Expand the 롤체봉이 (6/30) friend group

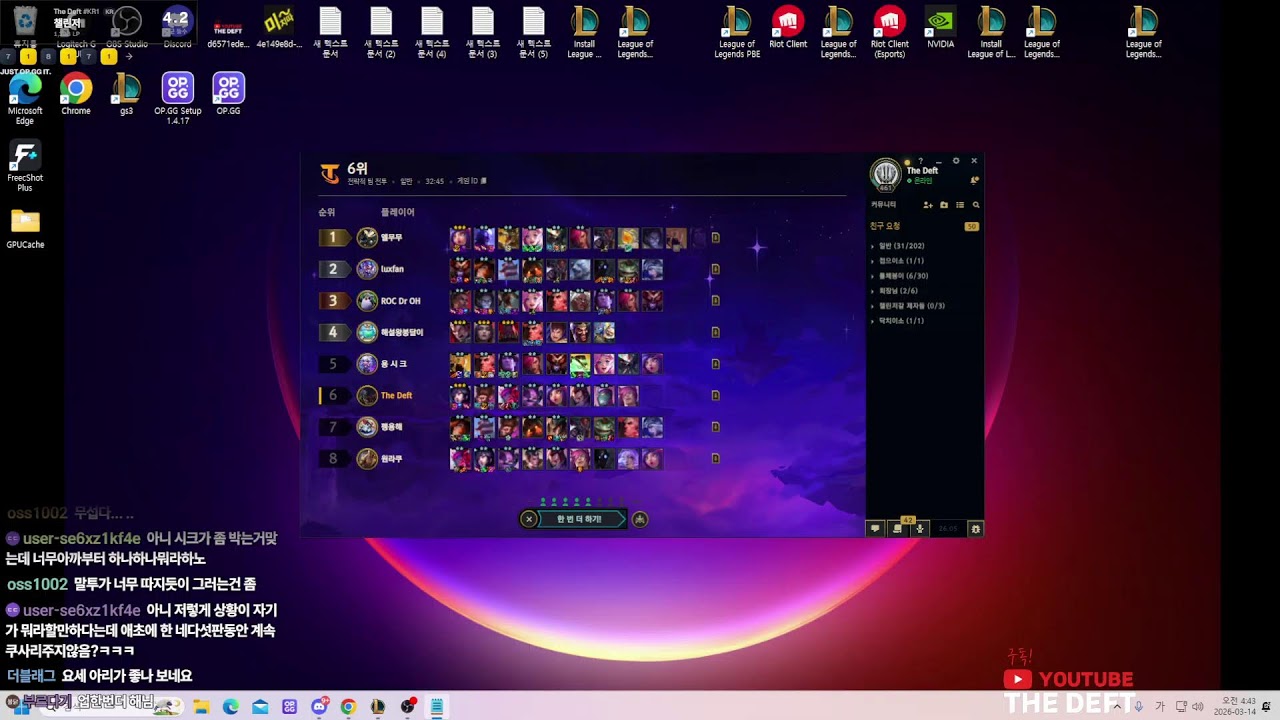[x=901, y=276]
